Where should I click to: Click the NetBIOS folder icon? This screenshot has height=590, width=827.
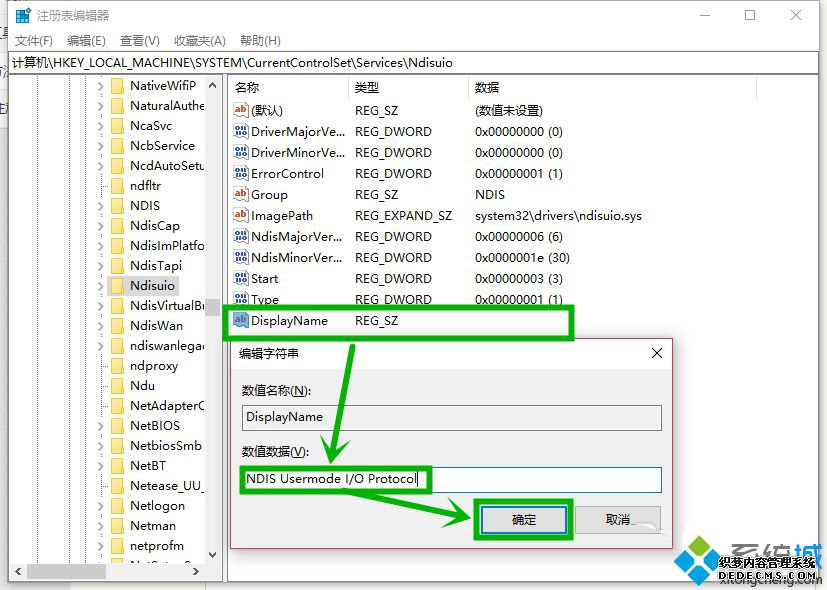pos(118,425)
